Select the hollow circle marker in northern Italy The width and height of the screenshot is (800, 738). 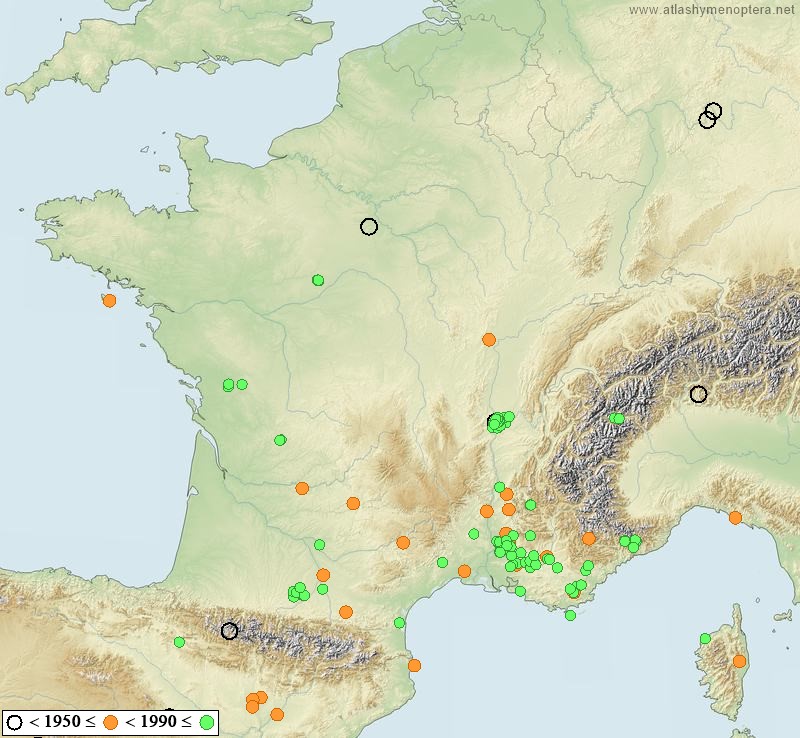(698, 394)
